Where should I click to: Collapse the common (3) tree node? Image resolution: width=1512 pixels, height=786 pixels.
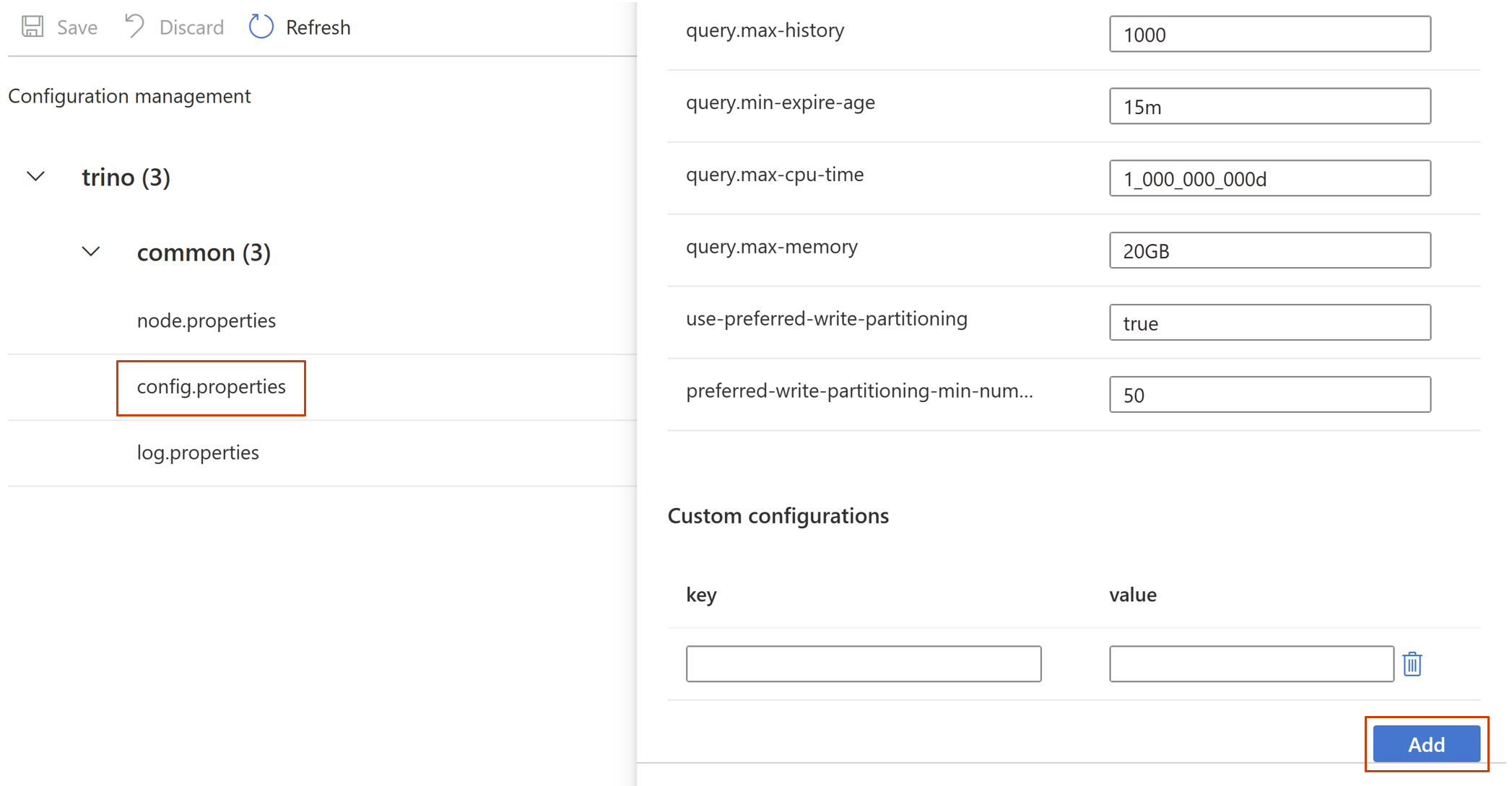[x=90, y=252]
